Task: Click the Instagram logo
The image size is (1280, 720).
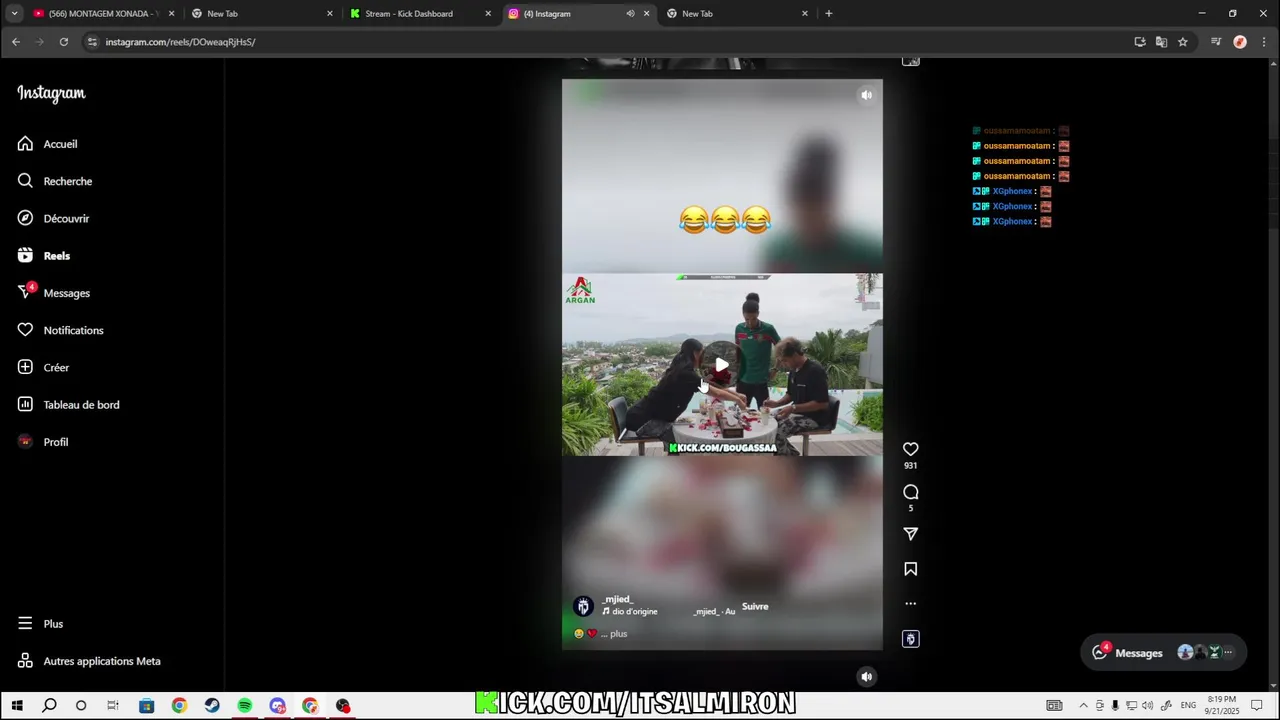Action: click(51, 93)
